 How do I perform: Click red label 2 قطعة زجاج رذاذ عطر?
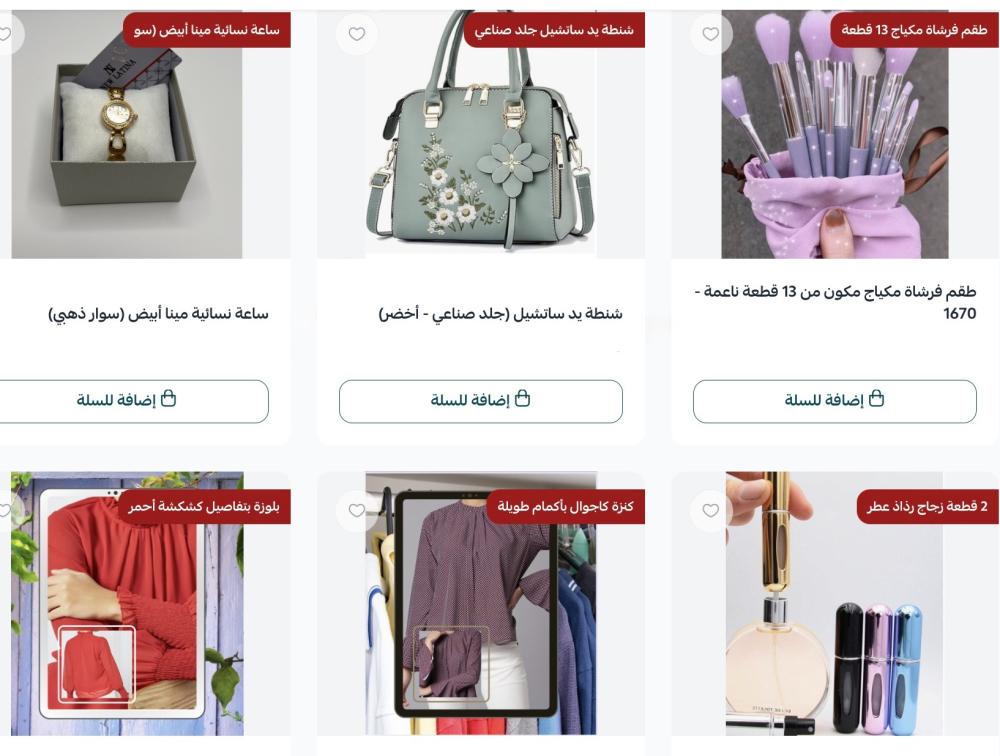(927, 507)
